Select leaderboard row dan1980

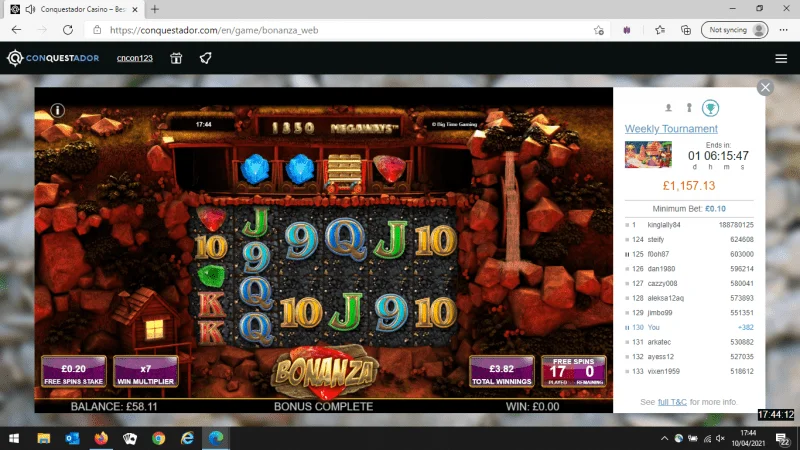pos(689,269)
